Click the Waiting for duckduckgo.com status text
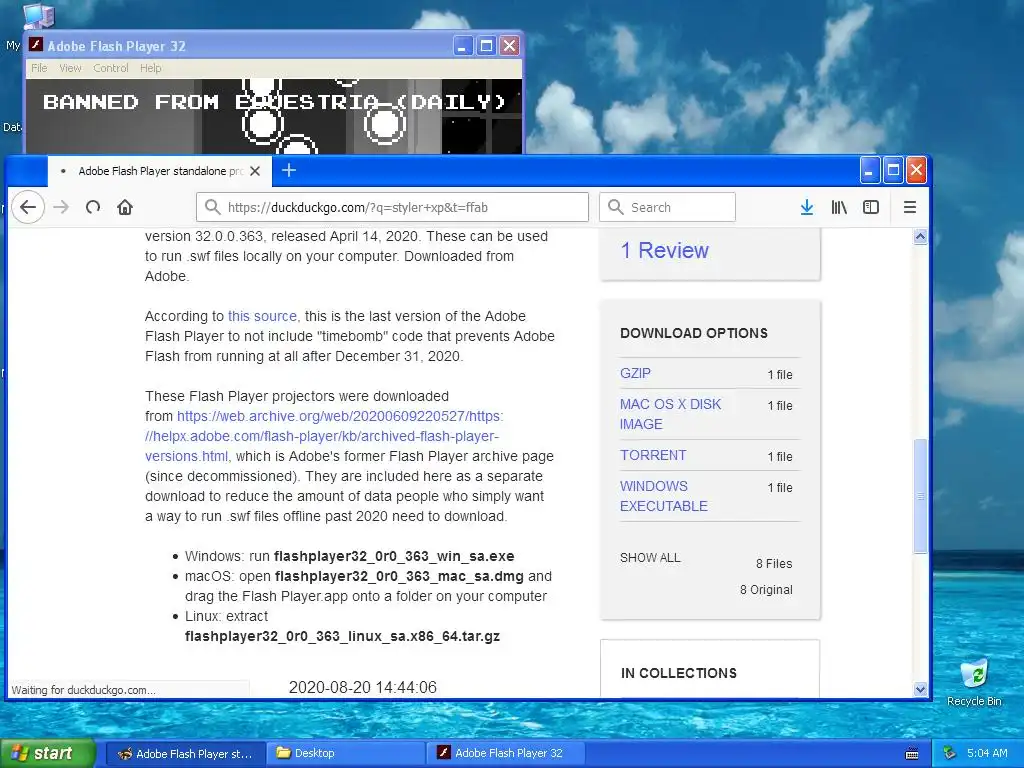 pos(83,690)
